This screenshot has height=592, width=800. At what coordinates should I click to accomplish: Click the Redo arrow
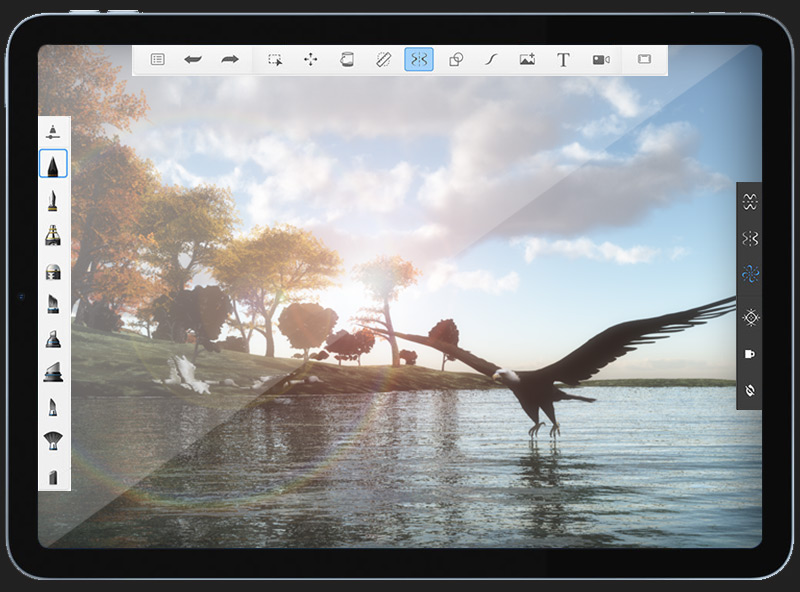pos(230,60)
